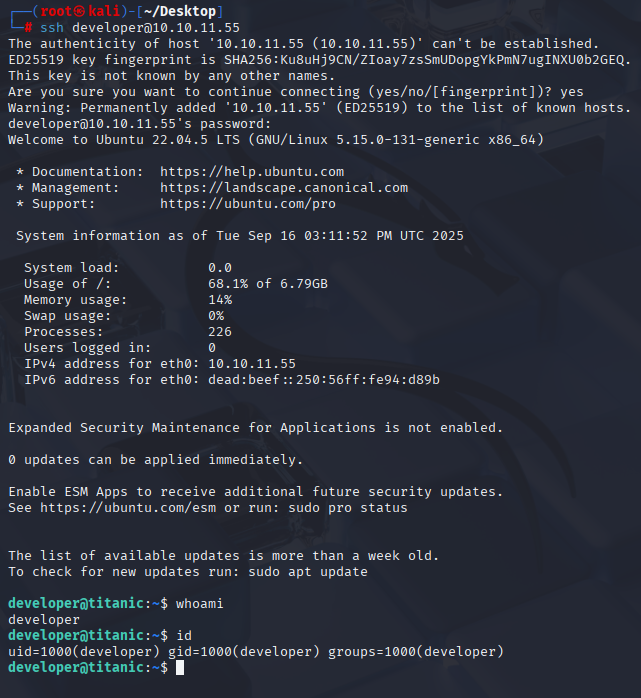Click the SHA256 key fingerprint text
Viewport: 641px width, 698px height.
pyautogui.click(x=424, y=60)
